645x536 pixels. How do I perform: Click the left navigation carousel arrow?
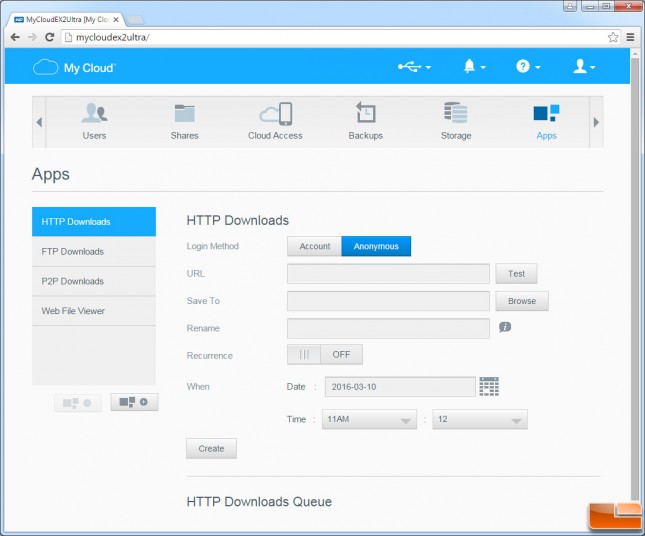39,122
